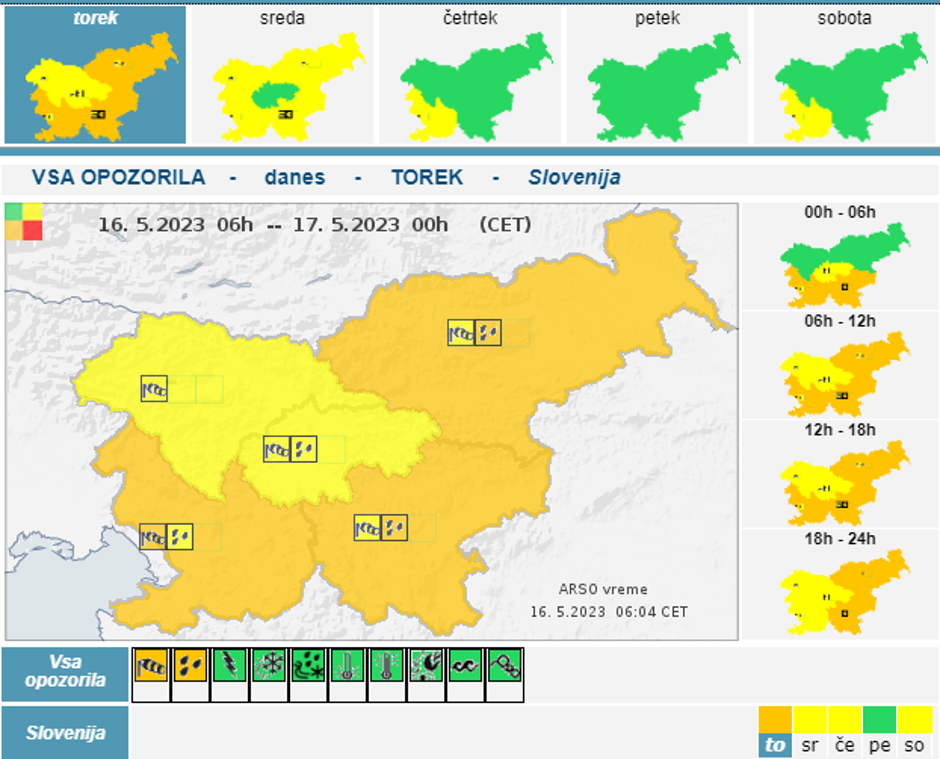940x759 pixels.
Task: Choose the snowflake snow warning icon
Action: 269,666
